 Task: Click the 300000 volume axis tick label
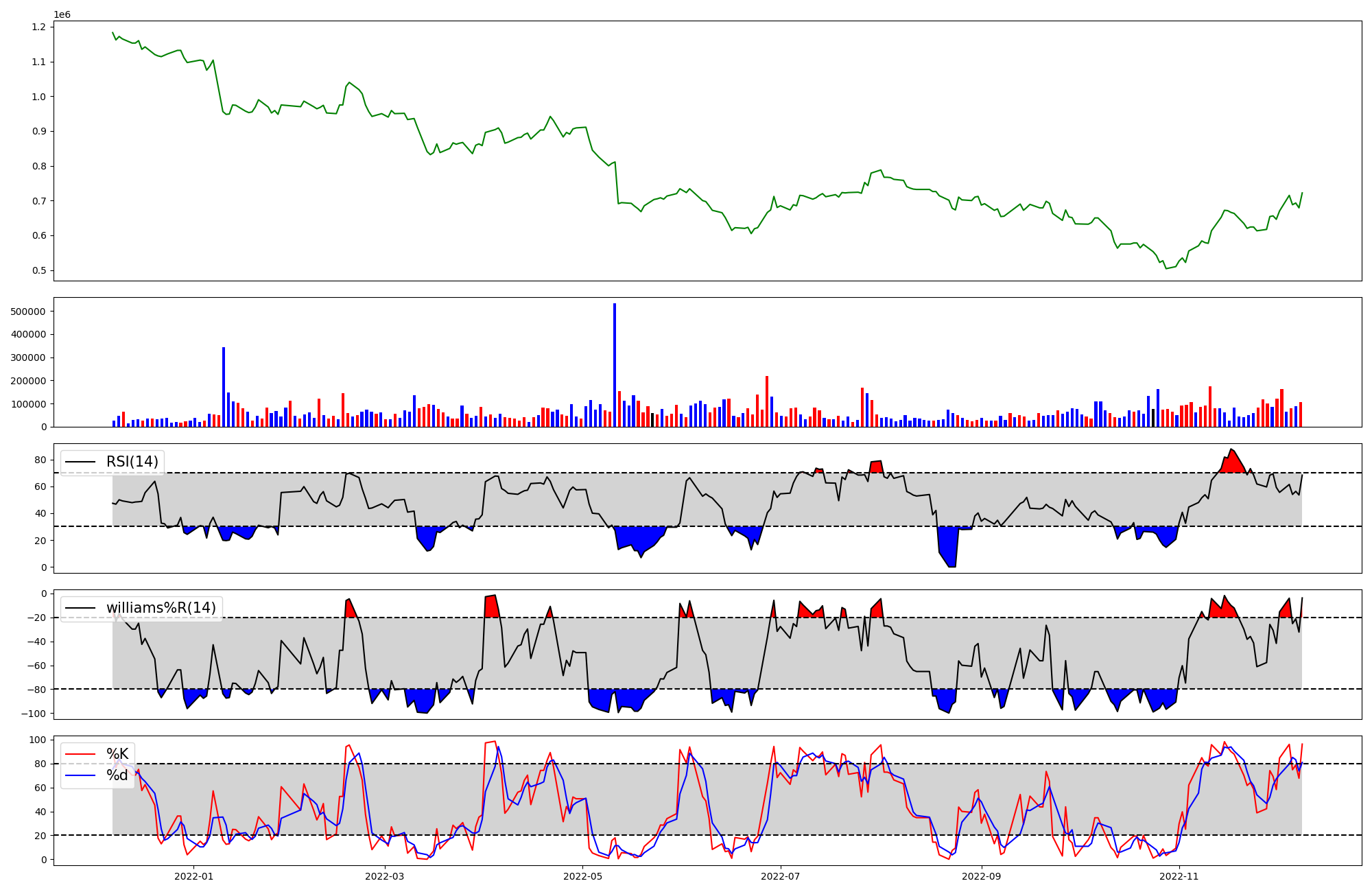point(29,357)
